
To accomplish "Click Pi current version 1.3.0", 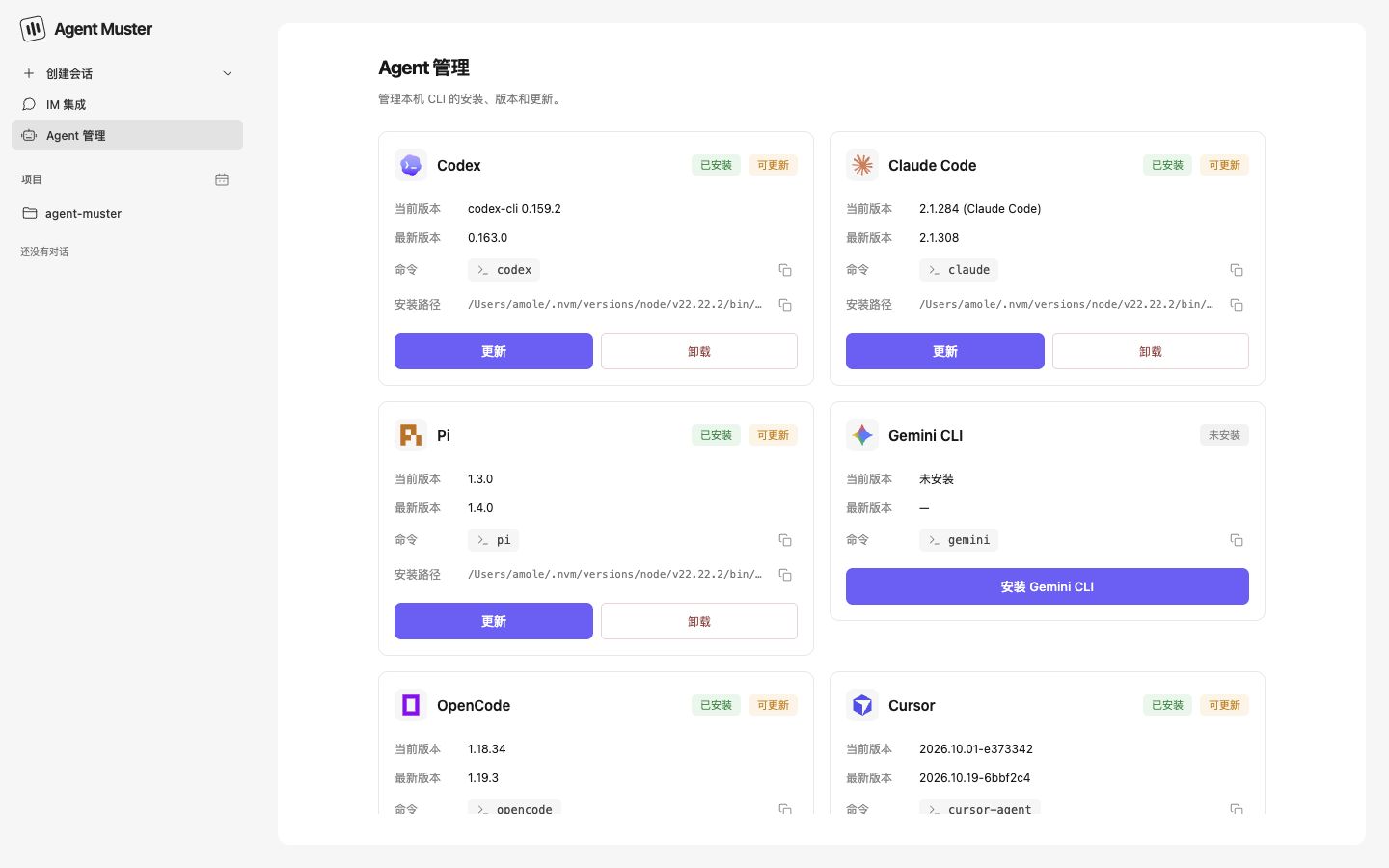I will [480, 478].
